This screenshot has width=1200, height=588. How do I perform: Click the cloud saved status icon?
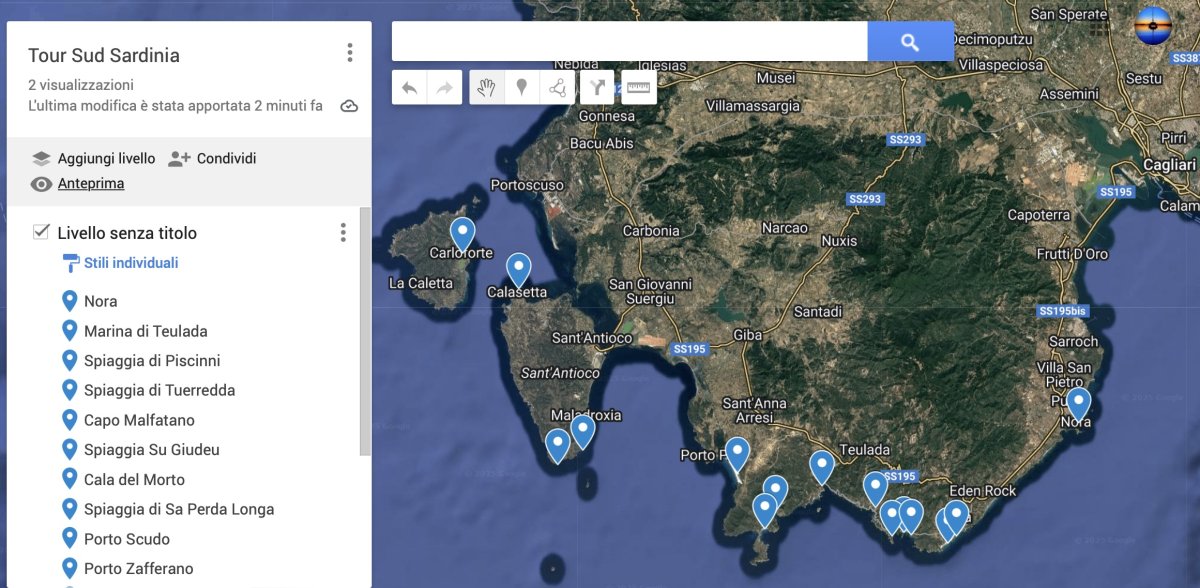[x=349, y=106]
